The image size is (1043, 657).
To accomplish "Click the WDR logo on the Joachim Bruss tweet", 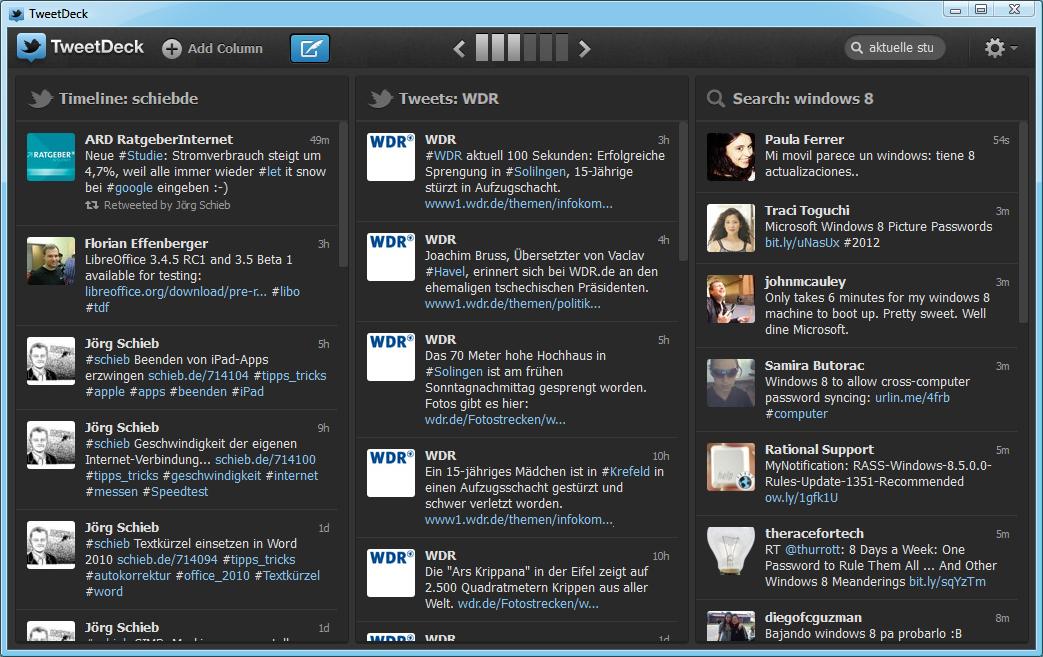I will coord(391,257).
